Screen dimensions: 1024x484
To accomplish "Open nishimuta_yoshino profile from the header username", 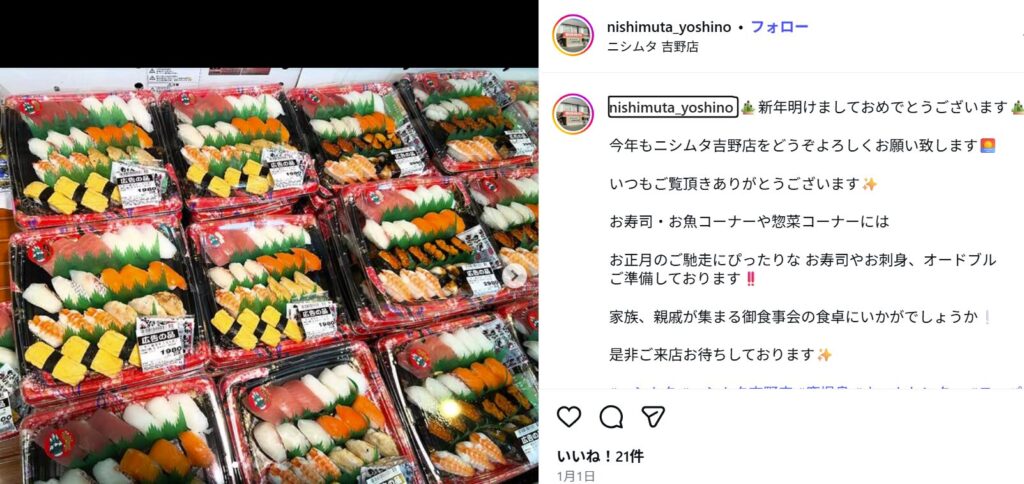I will [670, 27].
